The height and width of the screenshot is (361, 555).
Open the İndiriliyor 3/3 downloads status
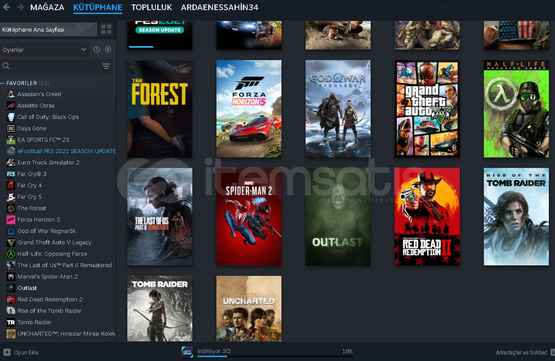pyautogui.click(x=214, y=351)
